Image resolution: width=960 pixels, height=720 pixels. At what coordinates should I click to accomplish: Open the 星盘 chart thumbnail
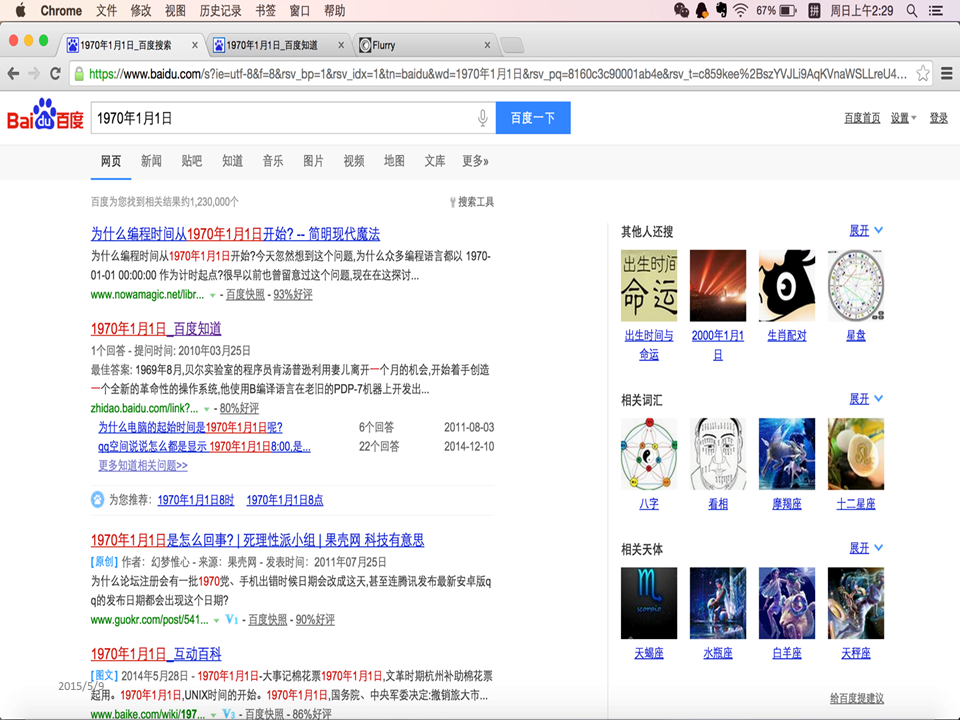coord(856,285)
